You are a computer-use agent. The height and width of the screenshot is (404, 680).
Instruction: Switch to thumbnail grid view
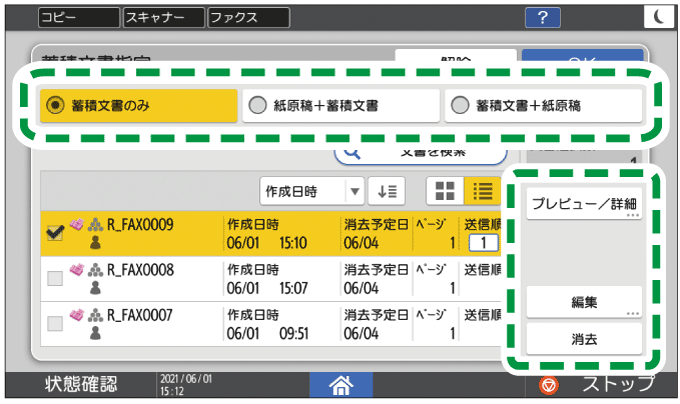[445, 191]
